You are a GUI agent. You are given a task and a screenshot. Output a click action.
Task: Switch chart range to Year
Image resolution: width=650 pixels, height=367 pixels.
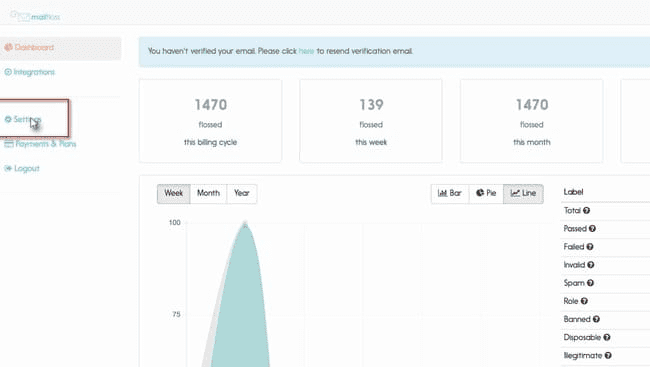tap(242, 194)
